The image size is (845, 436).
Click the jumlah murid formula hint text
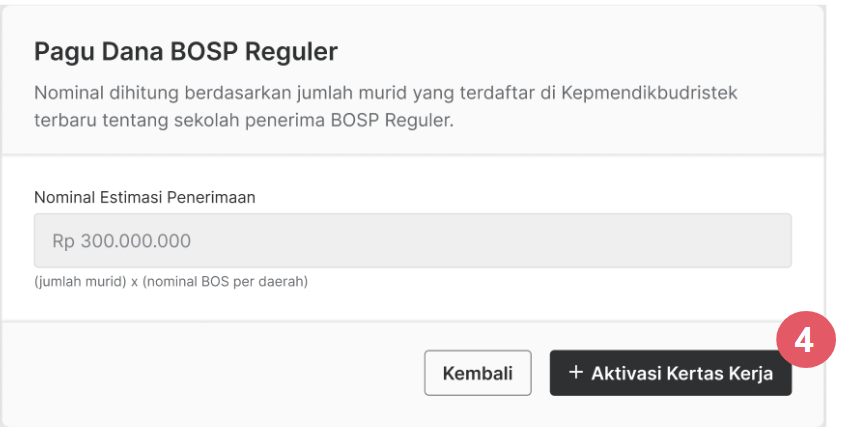[171, 282]
